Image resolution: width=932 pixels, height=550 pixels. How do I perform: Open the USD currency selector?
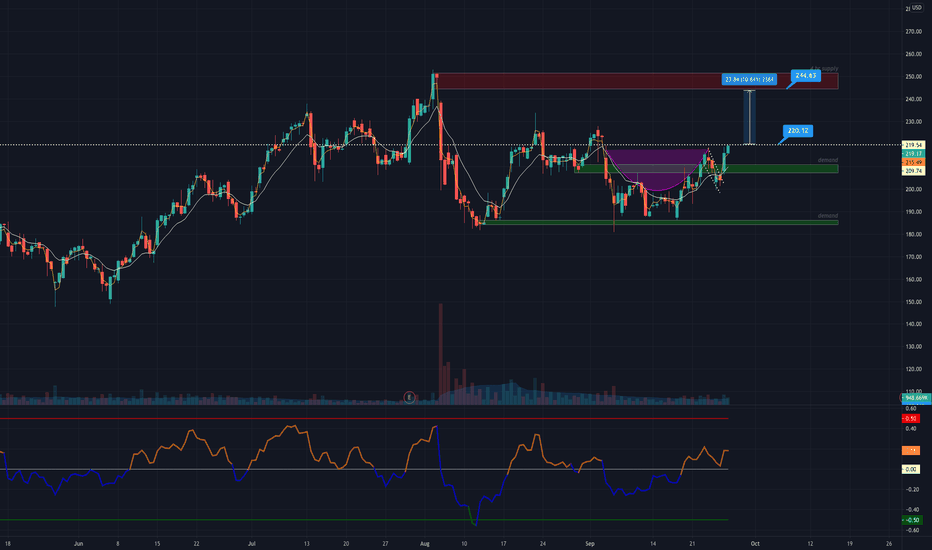pos(917,8)
